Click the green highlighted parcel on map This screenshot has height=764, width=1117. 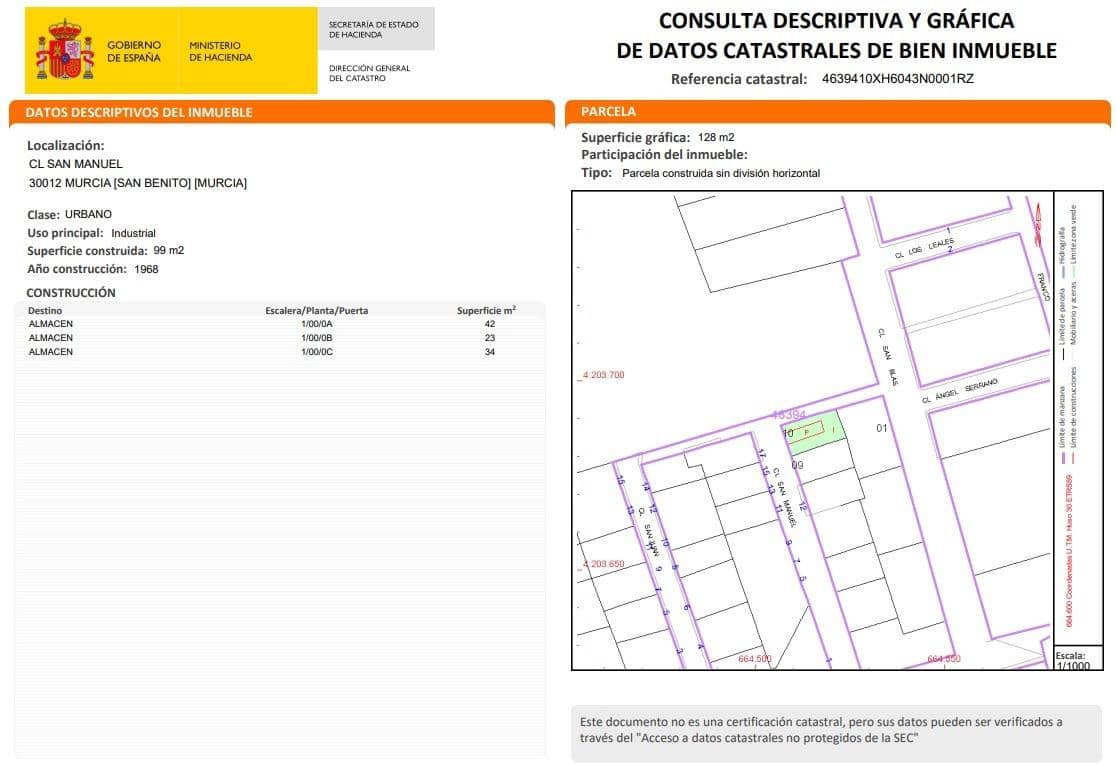(x=816, y=432)
